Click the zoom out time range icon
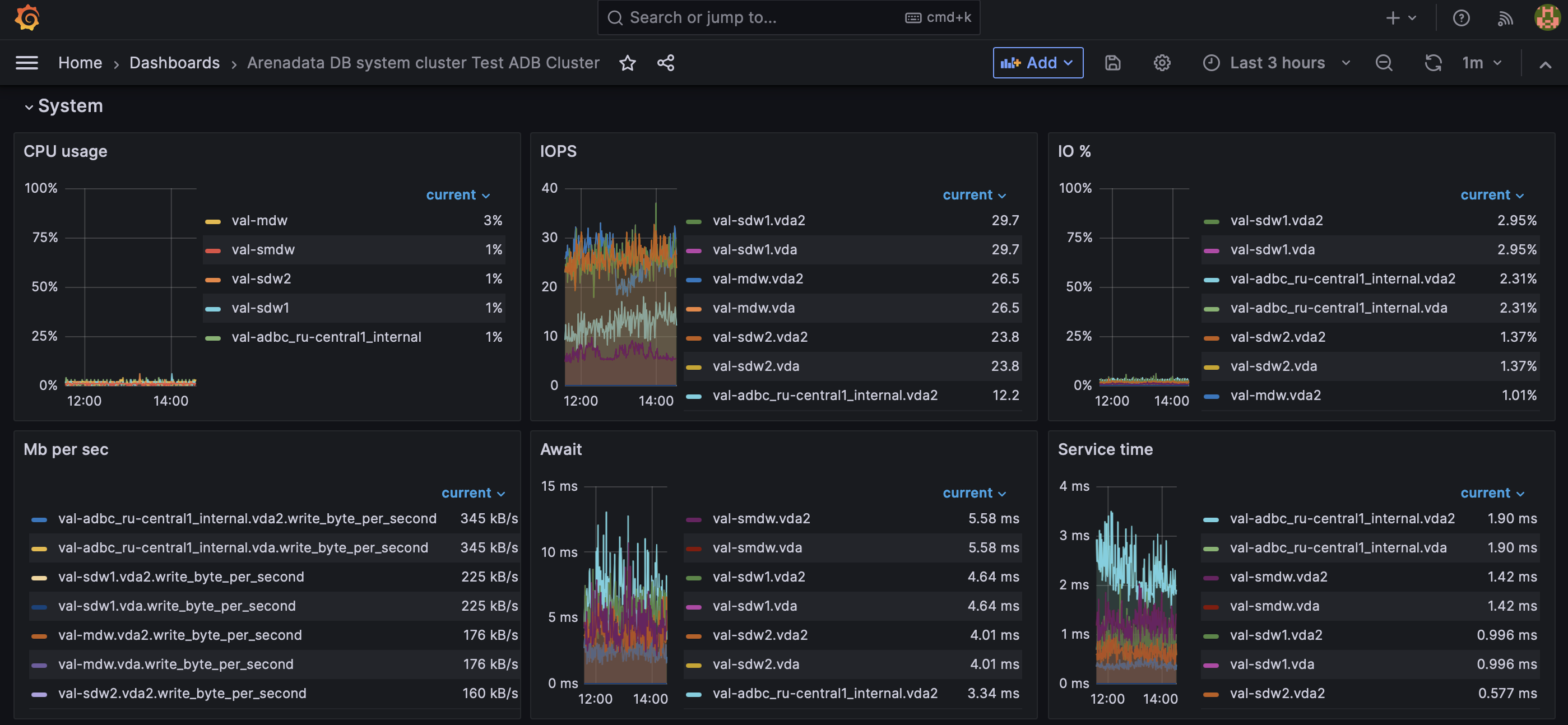 tap(1384, 63)
